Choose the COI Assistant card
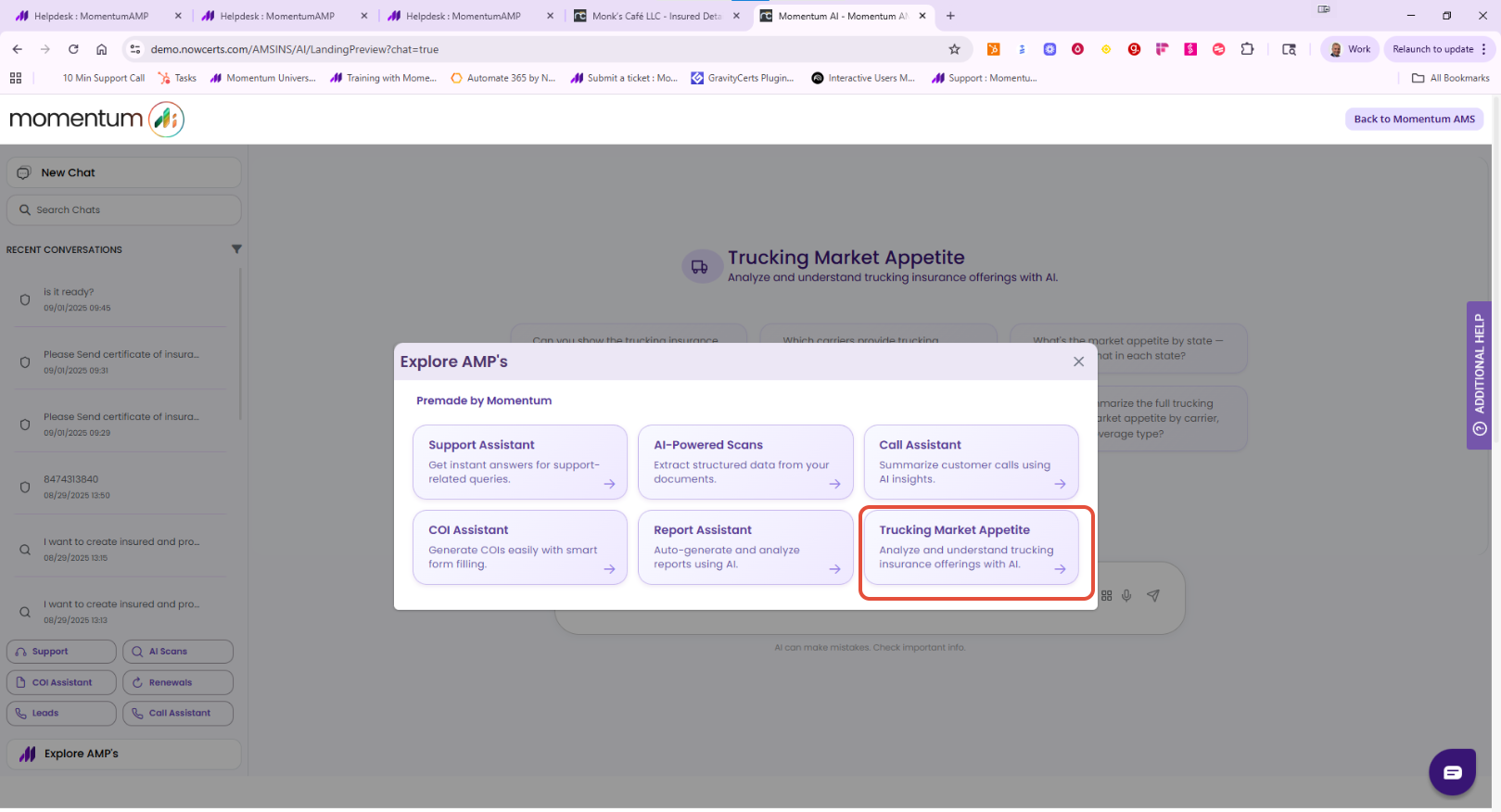The image size is (1501, 812). pos(520,547)
